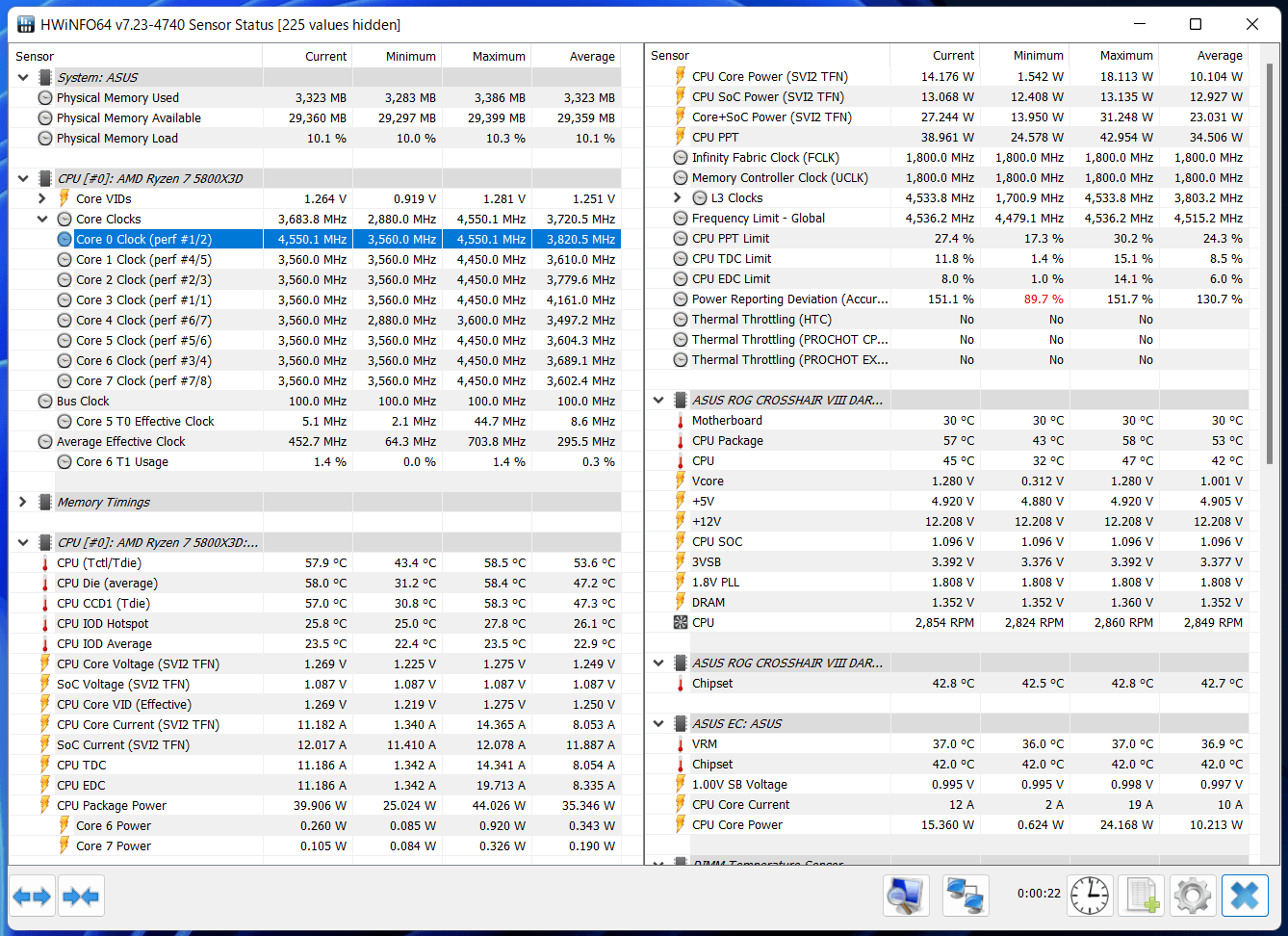Click the Vcore lightning bolt icon
The image size is (1288, 936).
pos(681,481)
